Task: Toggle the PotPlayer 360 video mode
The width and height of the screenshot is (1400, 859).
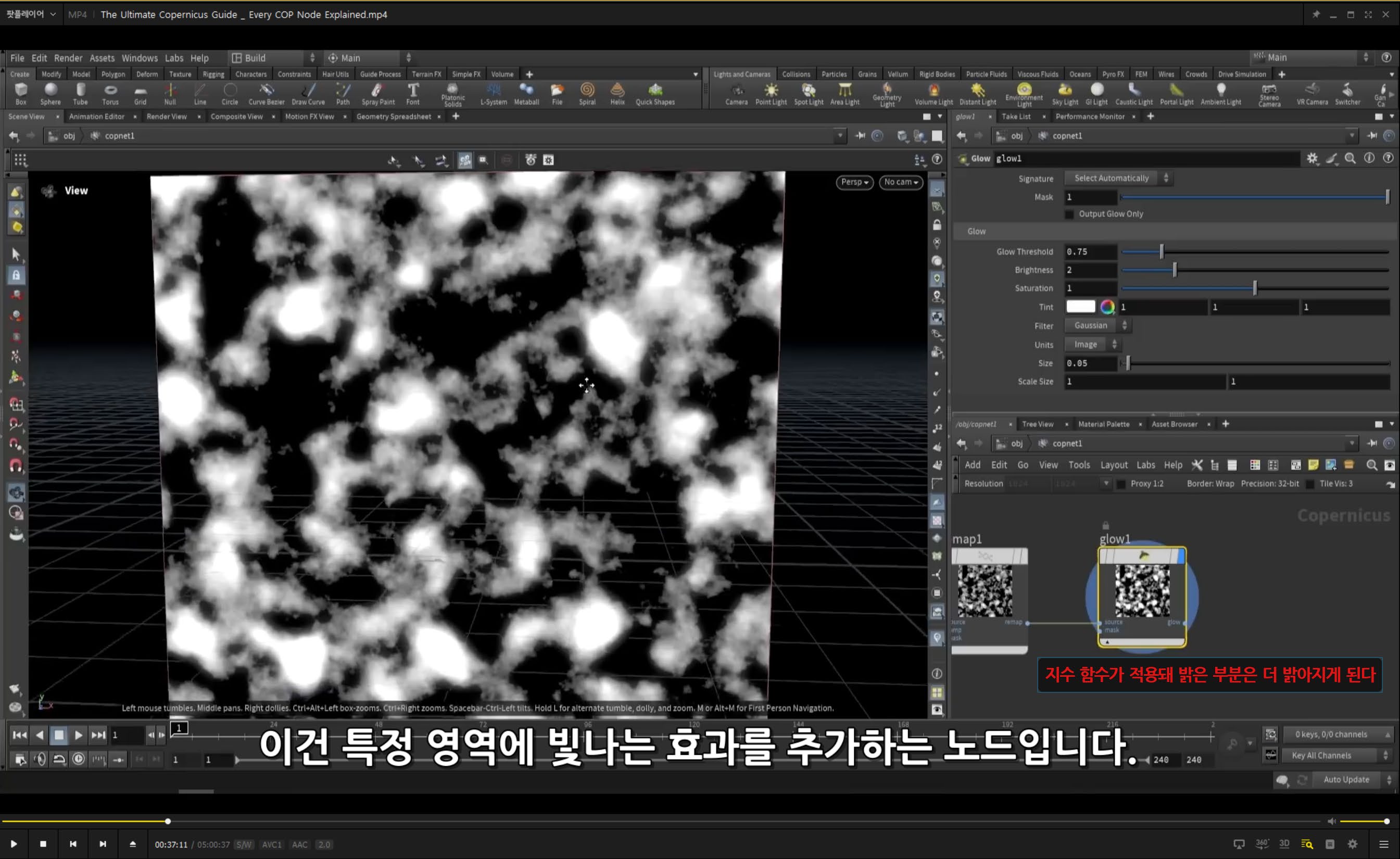Action: (1262, 844)
